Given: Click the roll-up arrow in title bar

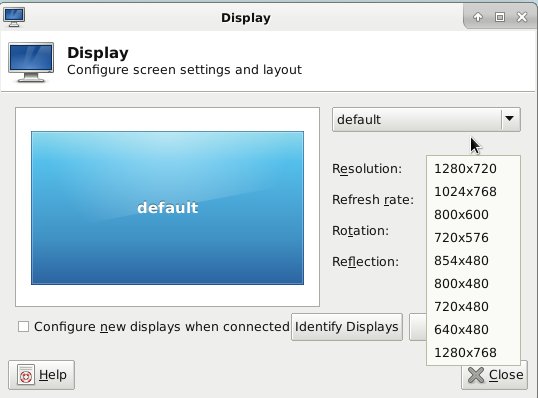Looking at the screenshot, I should (x=478, y=17).
